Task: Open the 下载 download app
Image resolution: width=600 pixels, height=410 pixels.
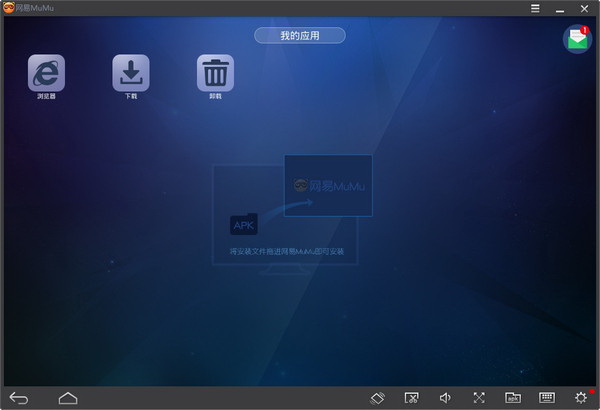Action: click(131, 73)
